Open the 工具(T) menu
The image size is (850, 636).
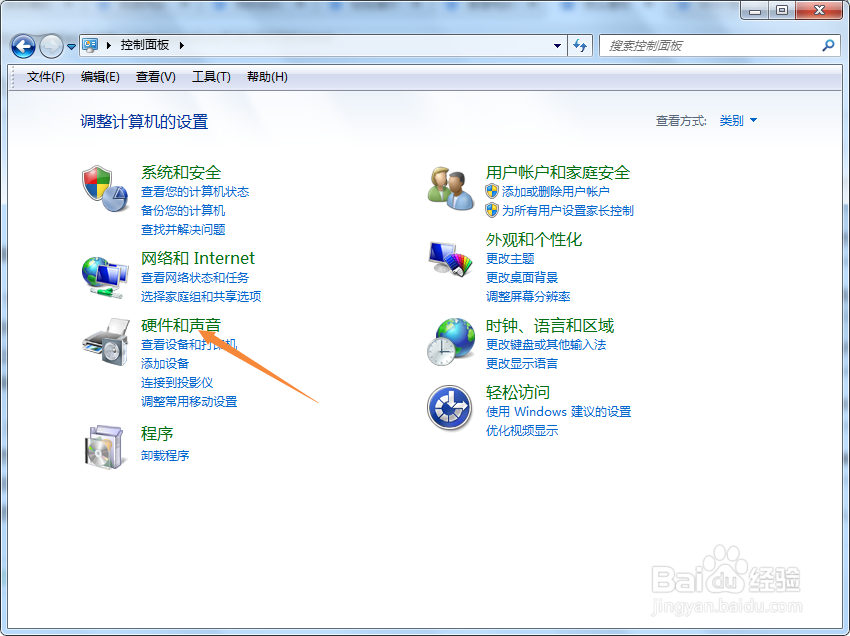[212, 77]
